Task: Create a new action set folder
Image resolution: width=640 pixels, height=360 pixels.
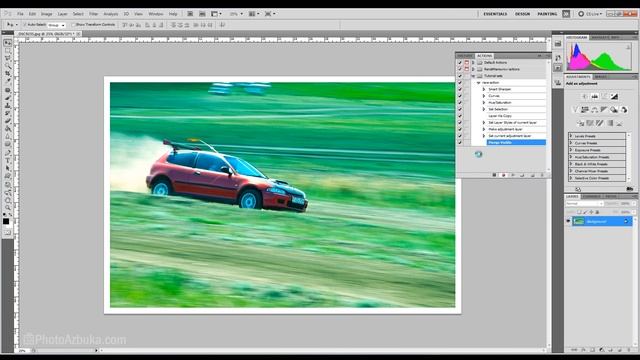Action: [x=522, y=175]
